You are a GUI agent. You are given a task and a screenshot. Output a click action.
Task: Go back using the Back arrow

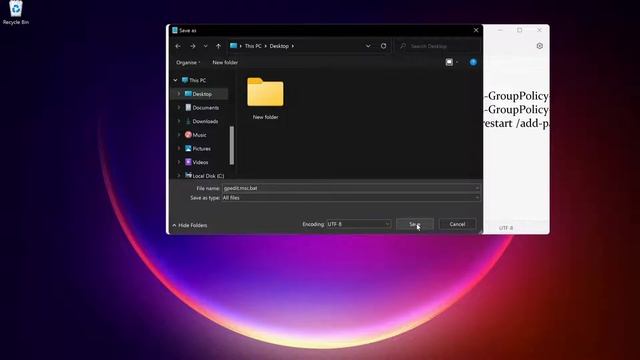click(178, 46)
